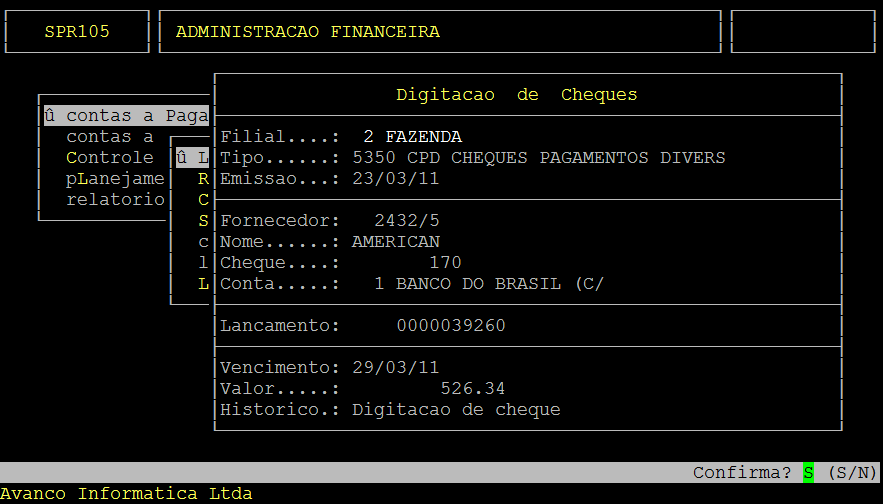Click the Filial field value '2 FAZENDA'
The image size is (883, 504).
click(x=412, y=137)
